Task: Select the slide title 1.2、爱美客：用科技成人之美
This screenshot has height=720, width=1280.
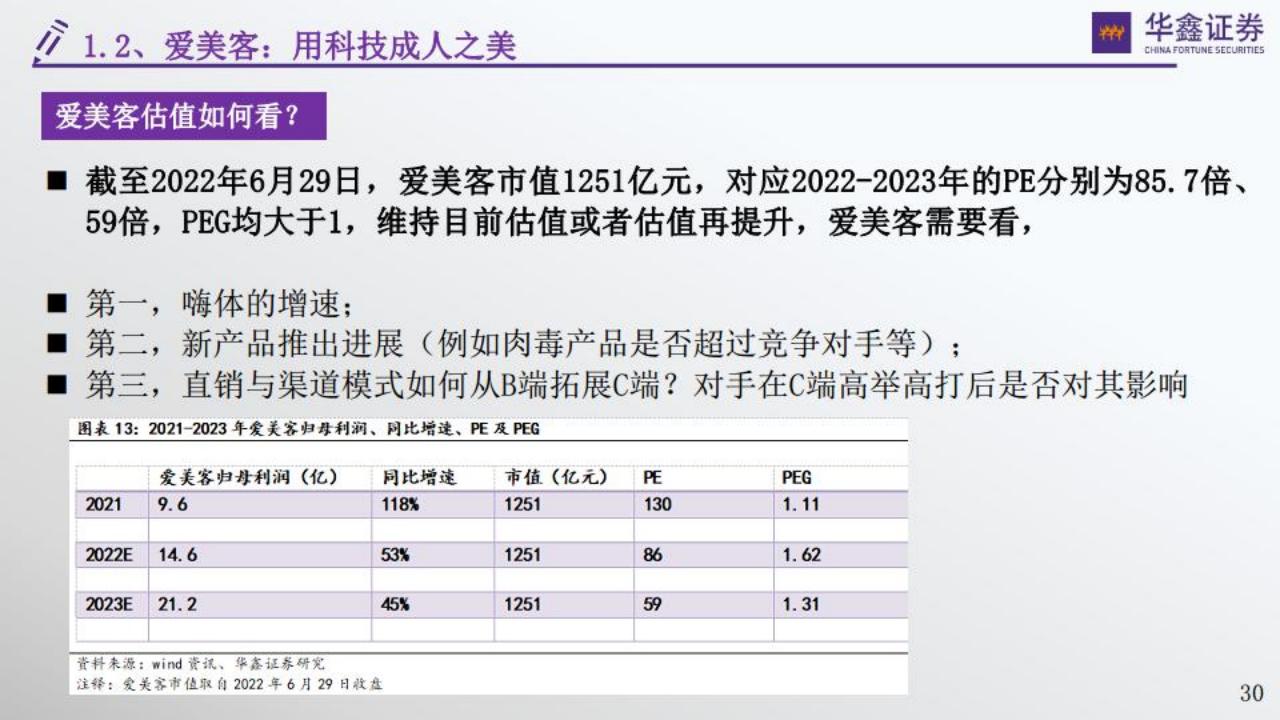Action: 299,45
